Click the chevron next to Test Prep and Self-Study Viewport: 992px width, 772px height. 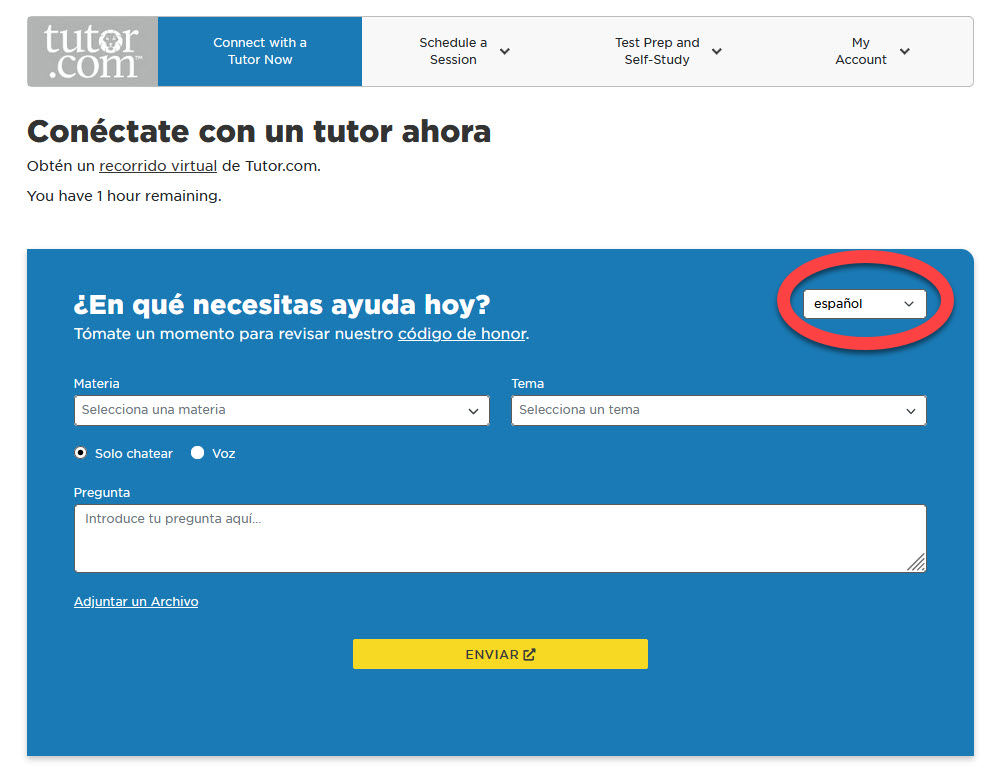[x=716, y=51]
